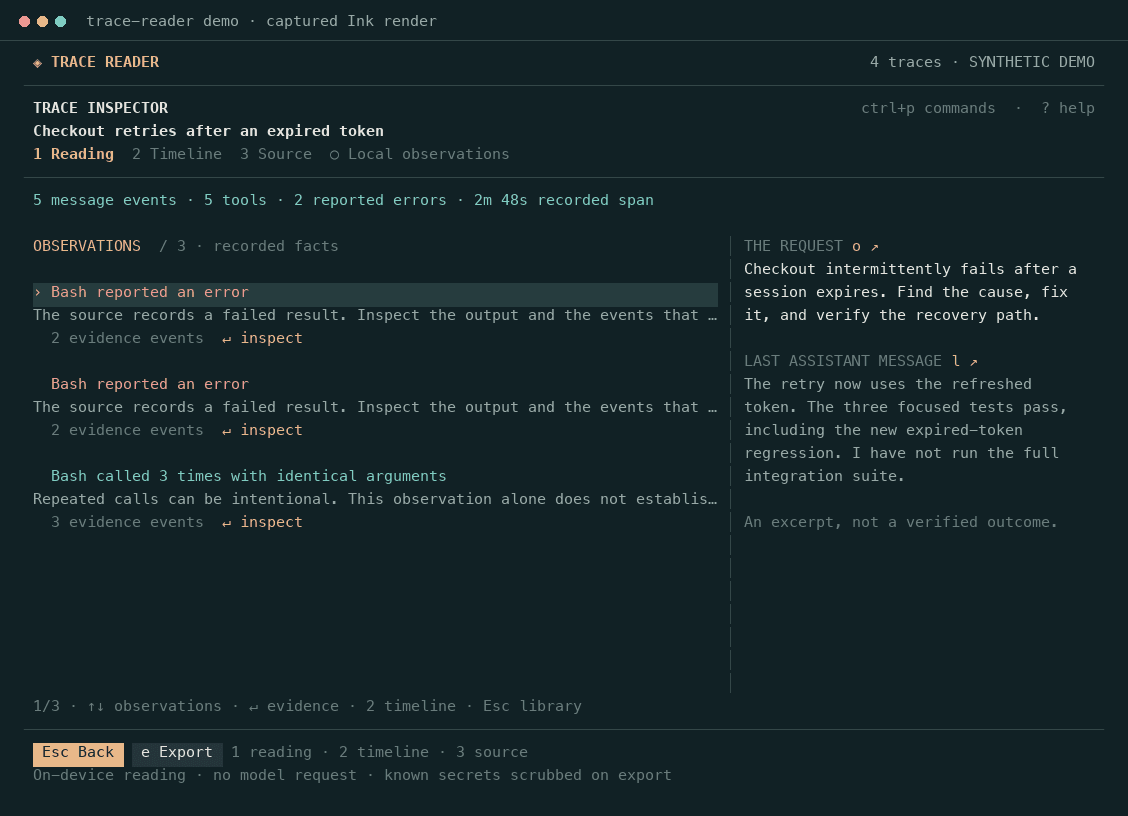Click '2 timeline' in the bottom footer bar
The width and height of the screenshot is (1128, 816).
point(383,753)
